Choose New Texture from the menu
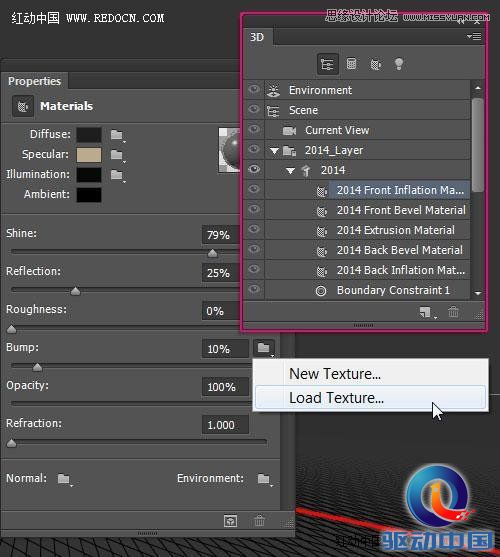The height and width of the screenshot is (557, 500). pyautogui.click(x=370, y=374)
